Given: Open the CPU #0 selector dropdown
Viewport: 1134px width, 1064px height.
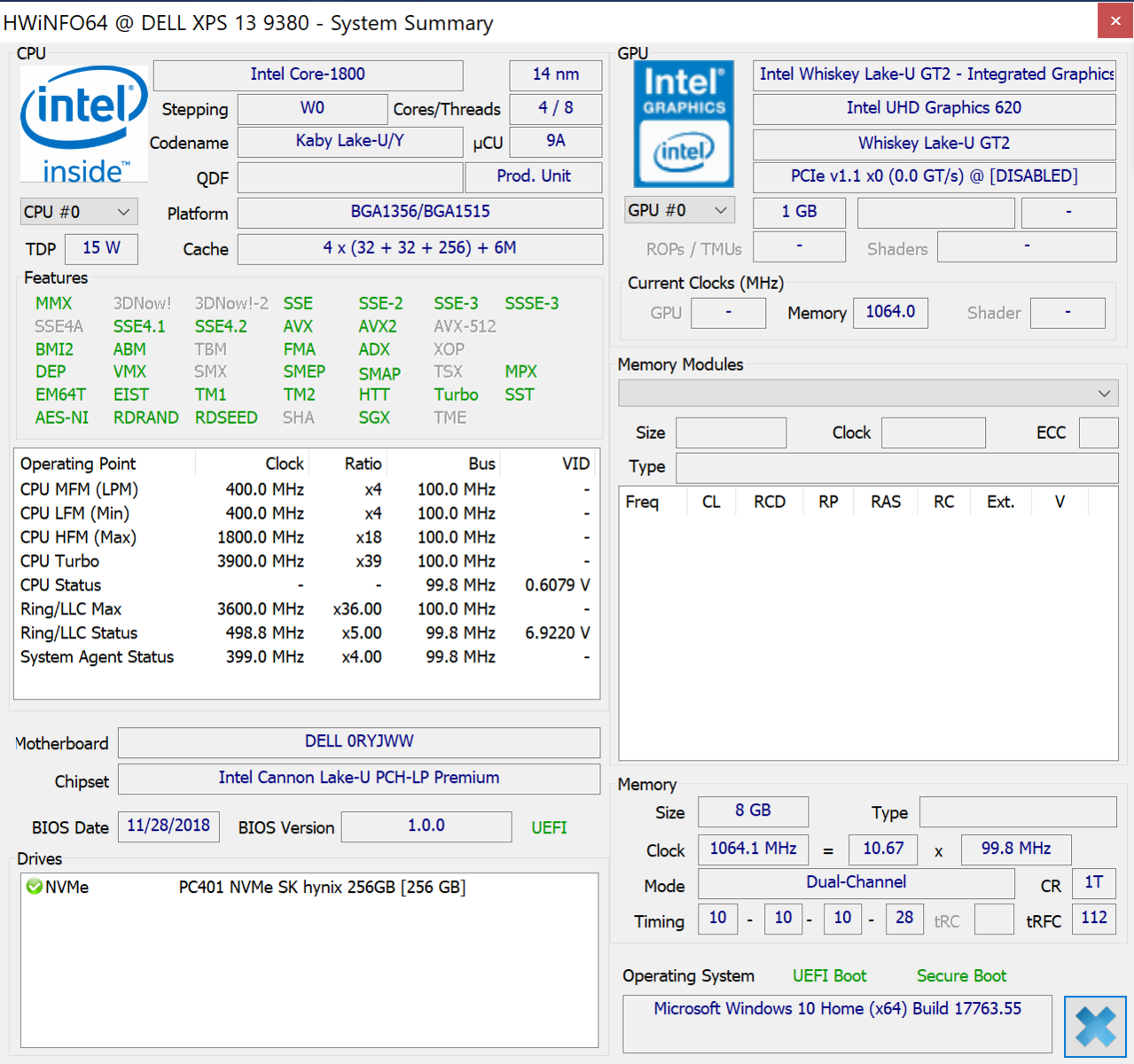Looking at the screenshot, I should pyautogui.click(x=79, y=212).
